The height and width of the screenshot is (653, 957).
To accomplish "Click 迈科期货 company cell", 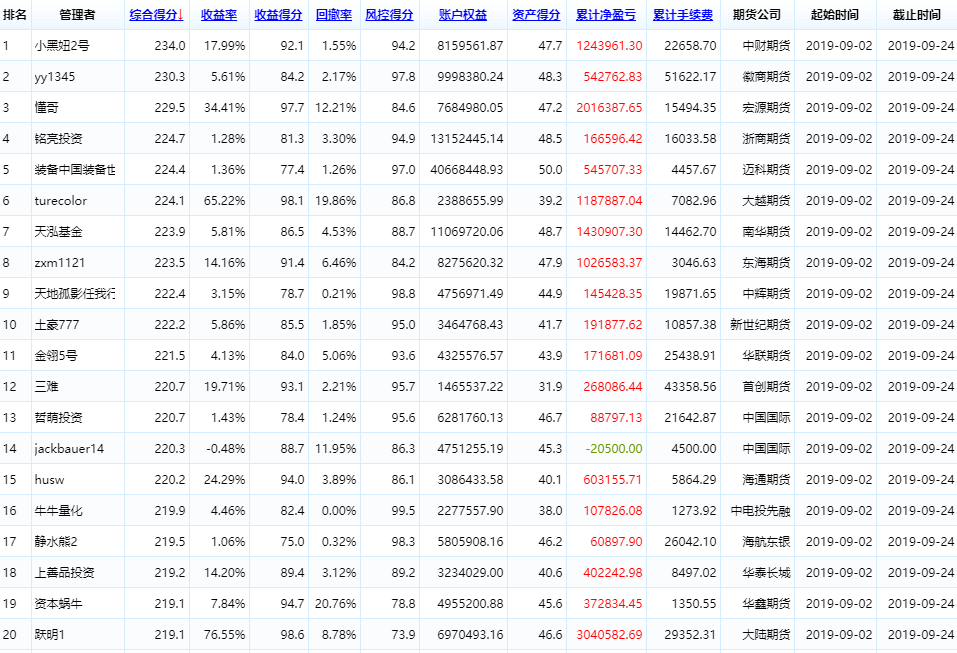I will (x=766, y=170).
